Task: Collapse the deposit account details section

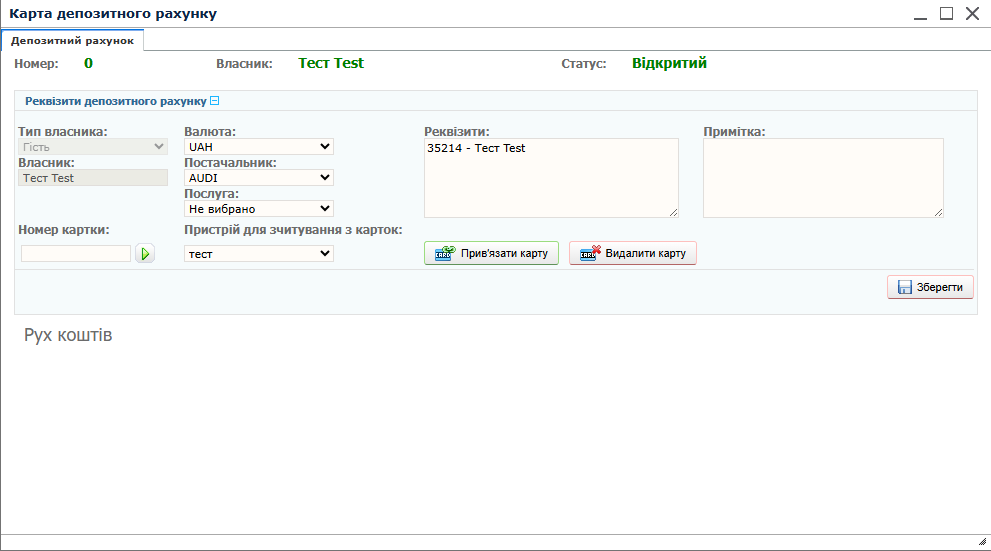Action: pyautogui.click(x=214, y=101)
